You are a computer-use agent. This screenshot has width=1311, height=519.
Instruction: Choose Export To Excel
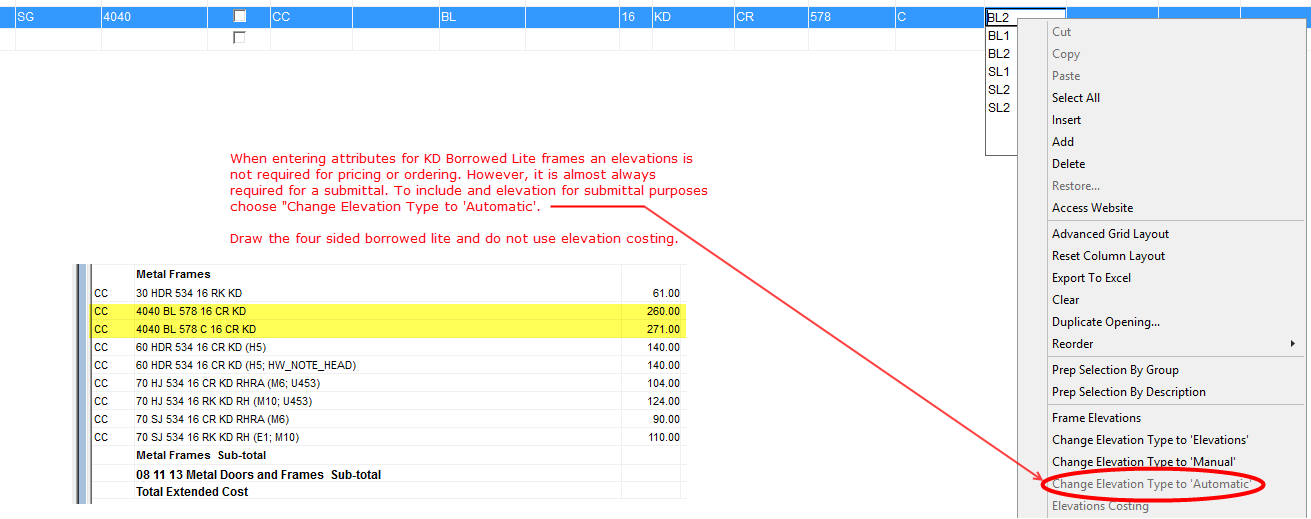[x=1091, y=278]
